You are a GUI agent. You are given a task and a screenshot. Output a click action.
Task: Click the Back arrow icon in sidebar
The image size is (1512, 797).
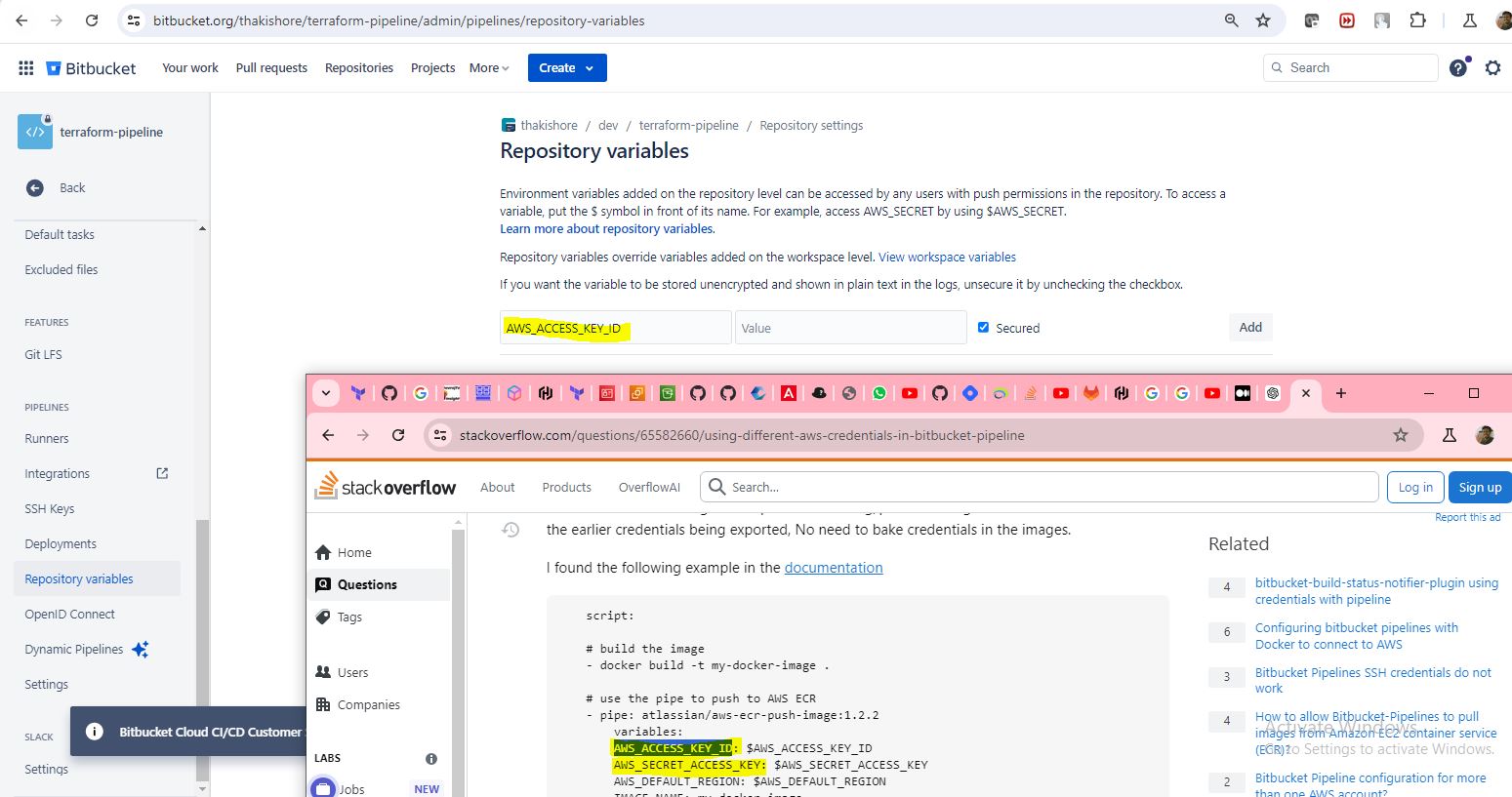point(35,188)
